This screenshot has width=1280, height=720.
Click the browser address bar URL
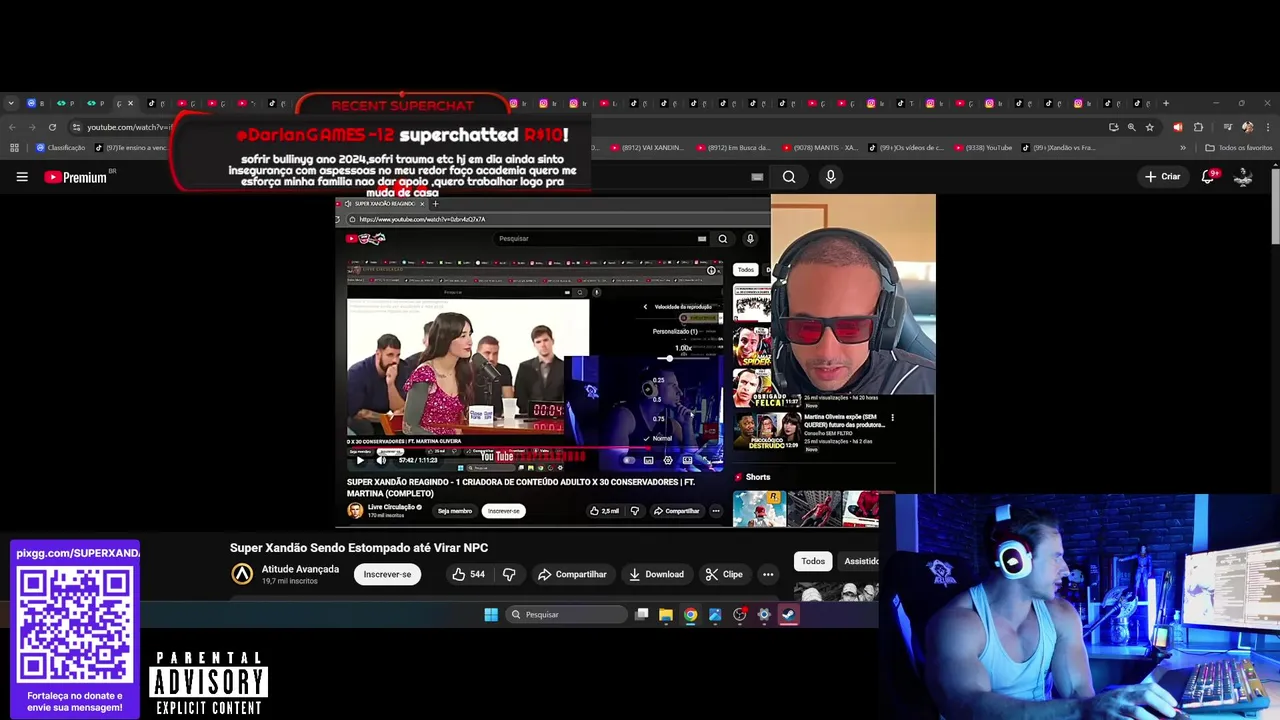pos(130,127)
